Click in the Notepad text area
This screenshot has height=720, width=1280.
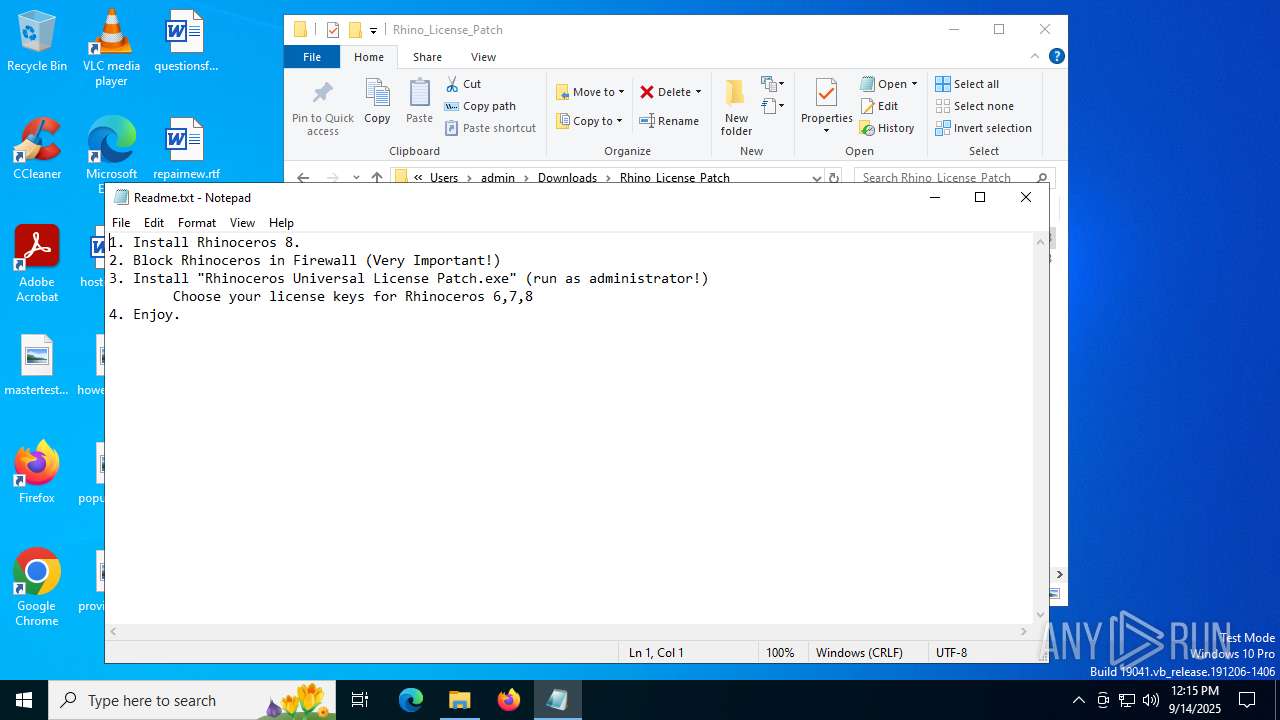[570, 428]
